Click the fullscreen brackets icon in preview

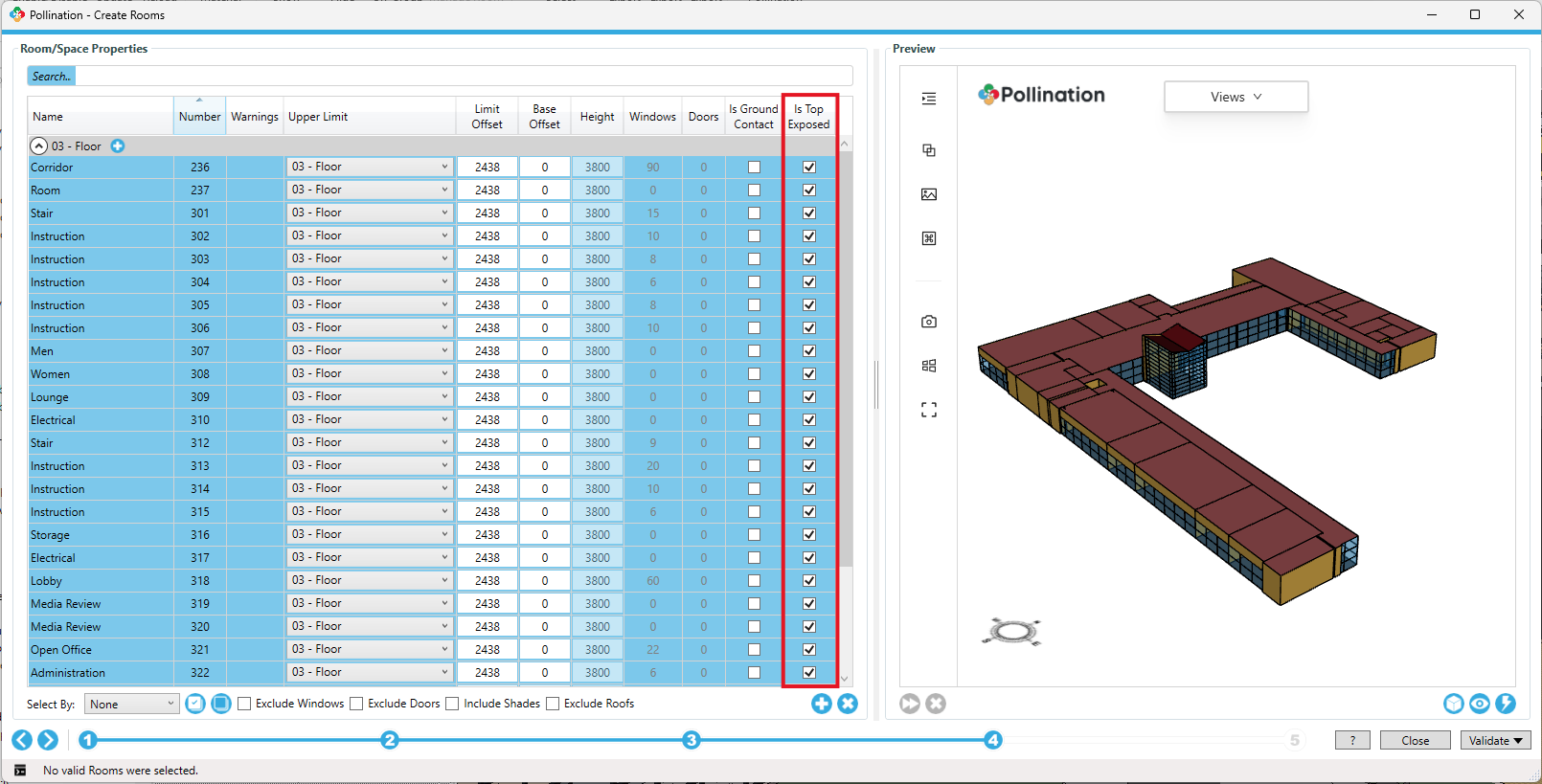coord(928,410)
